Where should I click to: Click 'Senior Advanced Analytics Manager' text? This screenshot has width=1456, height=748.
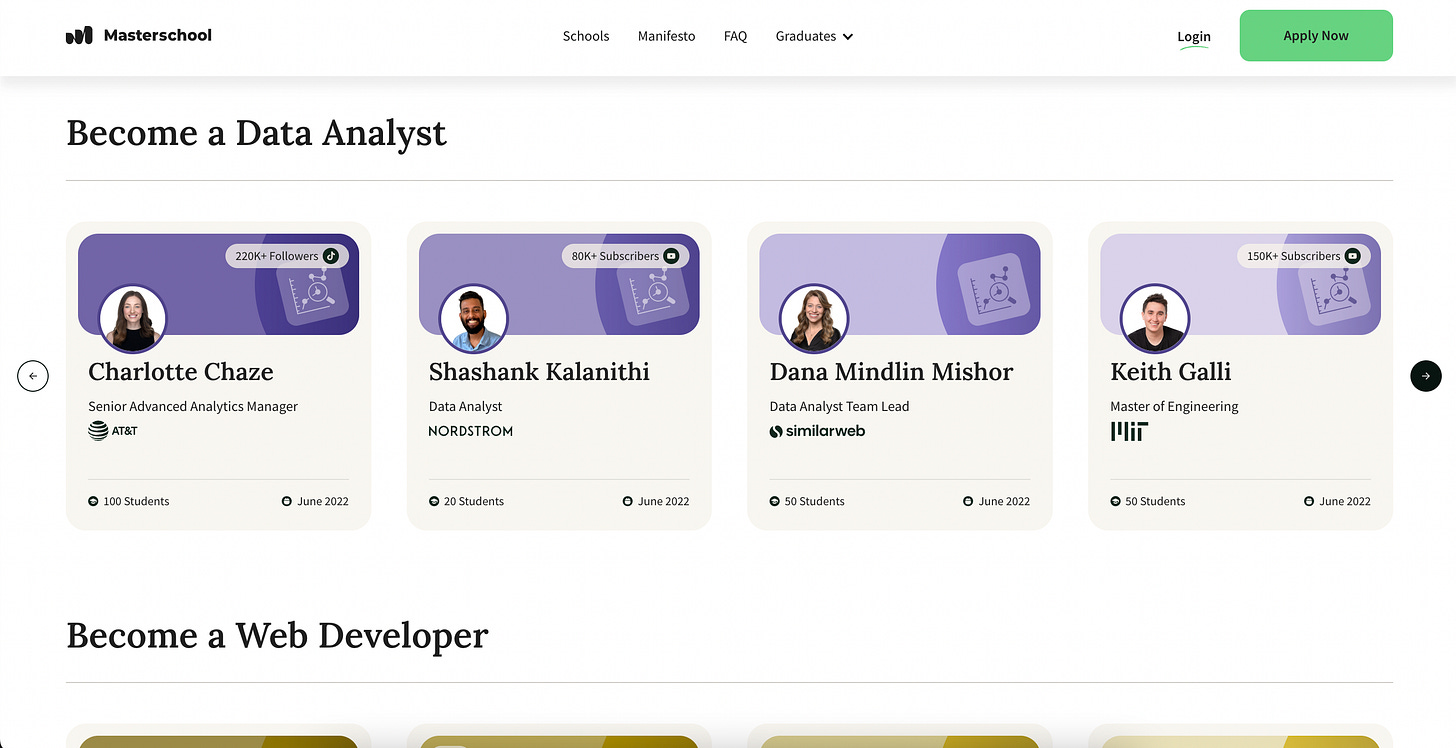pyautogui.click(x=193, y=406)
